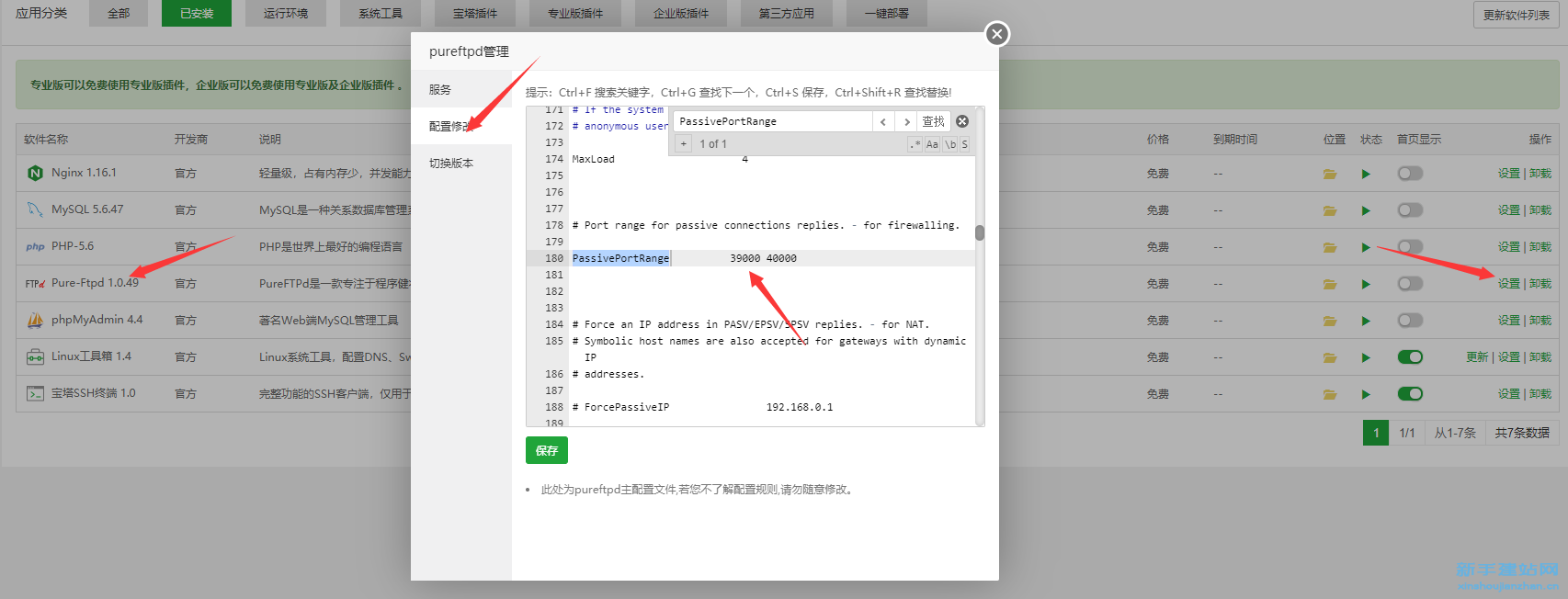
Task: Click 卸载 for phpMyAdmin 4.4
Action: [x=1540, y=321]
